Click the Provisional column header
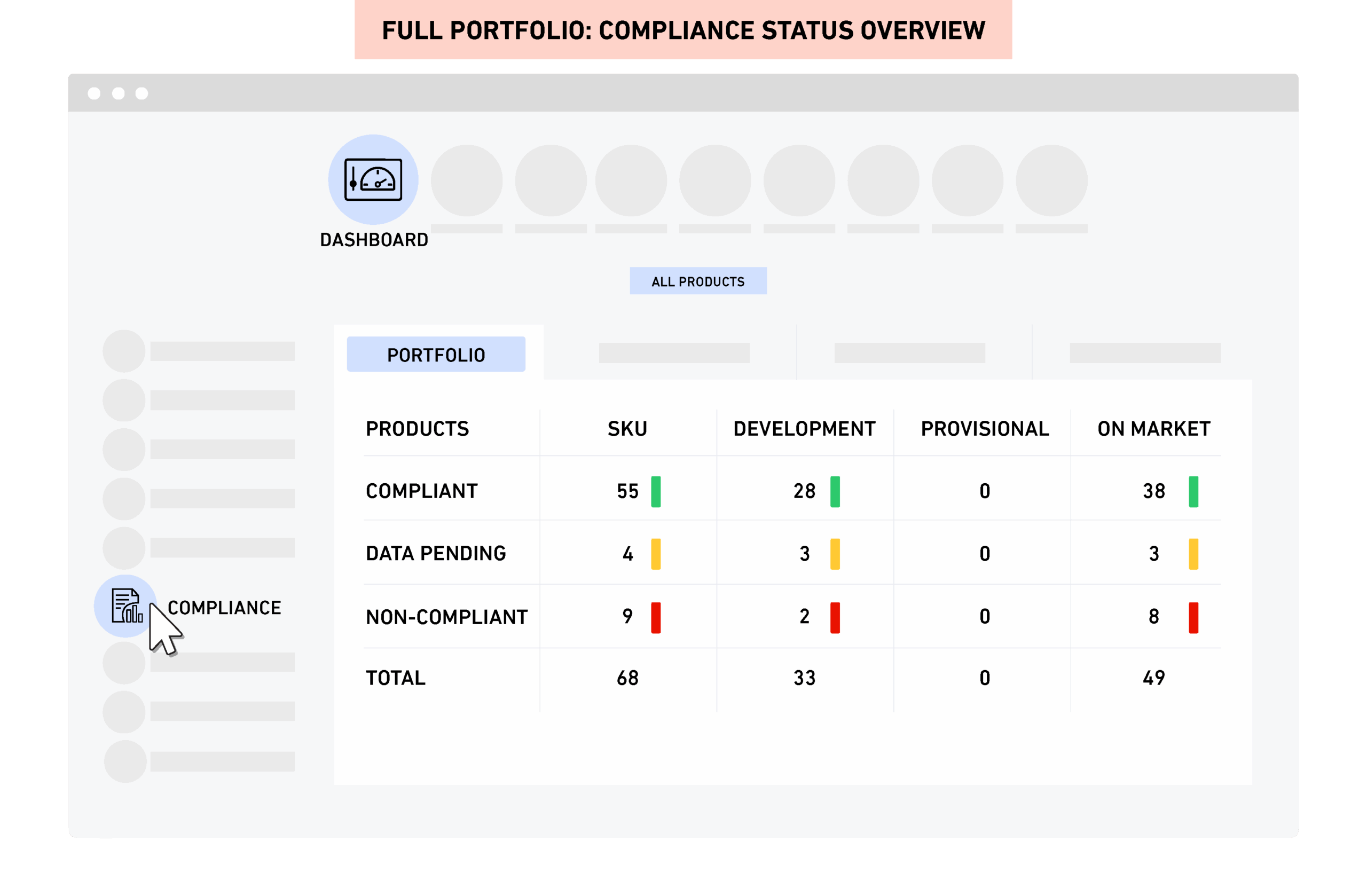Image resolution: width=1367 pixels, height=896 pixels. tap(985, 429)
